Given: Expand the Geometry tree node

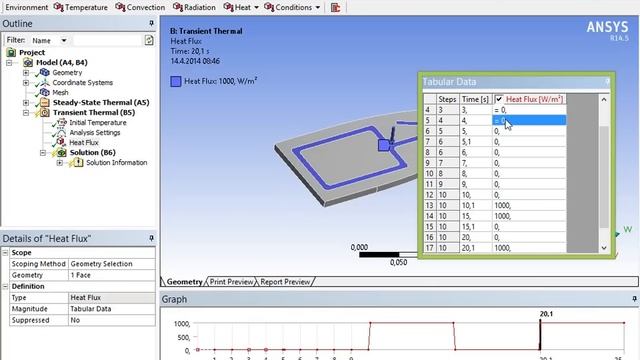Looking at the screenshot, I should point(26,73).
